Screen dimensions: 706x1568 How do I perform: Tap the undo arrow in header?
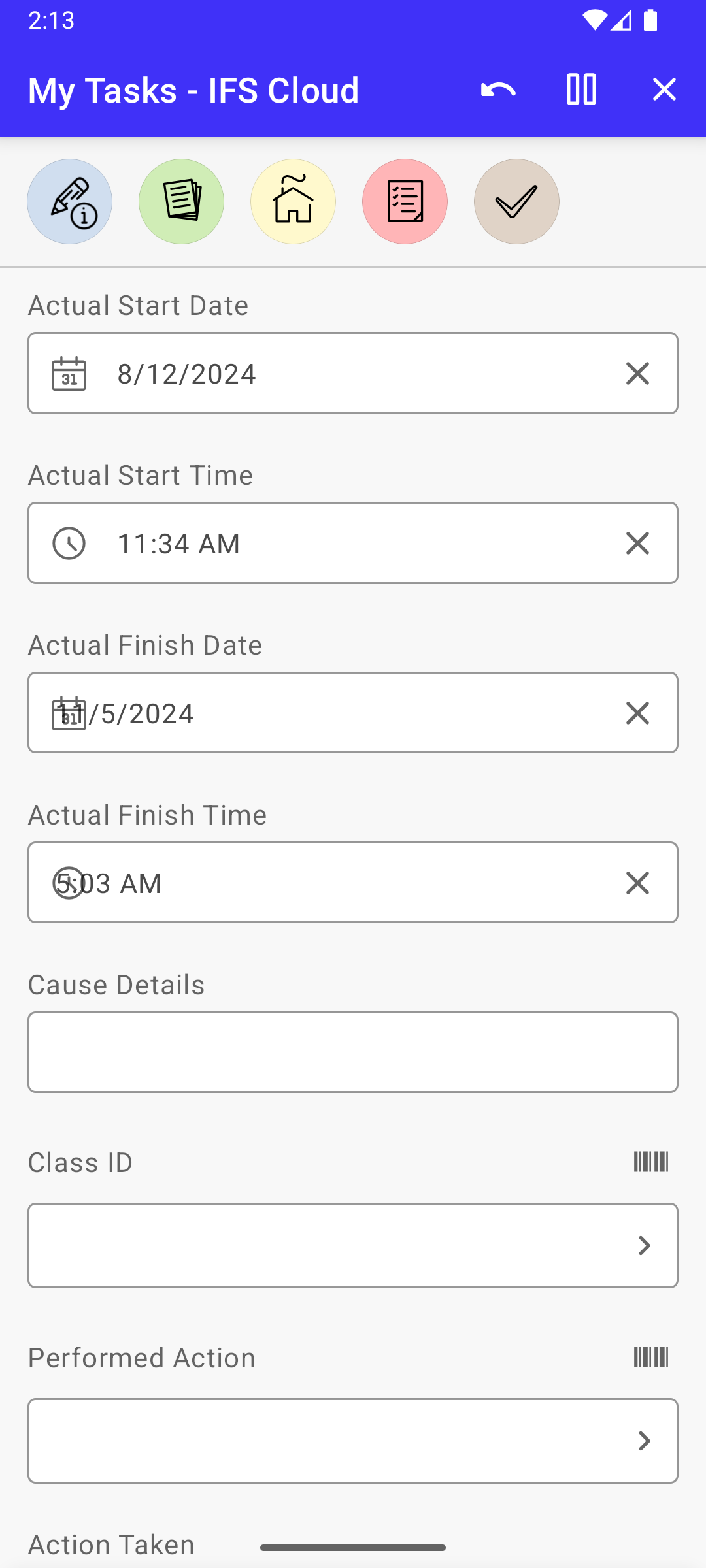click(498, 90)
